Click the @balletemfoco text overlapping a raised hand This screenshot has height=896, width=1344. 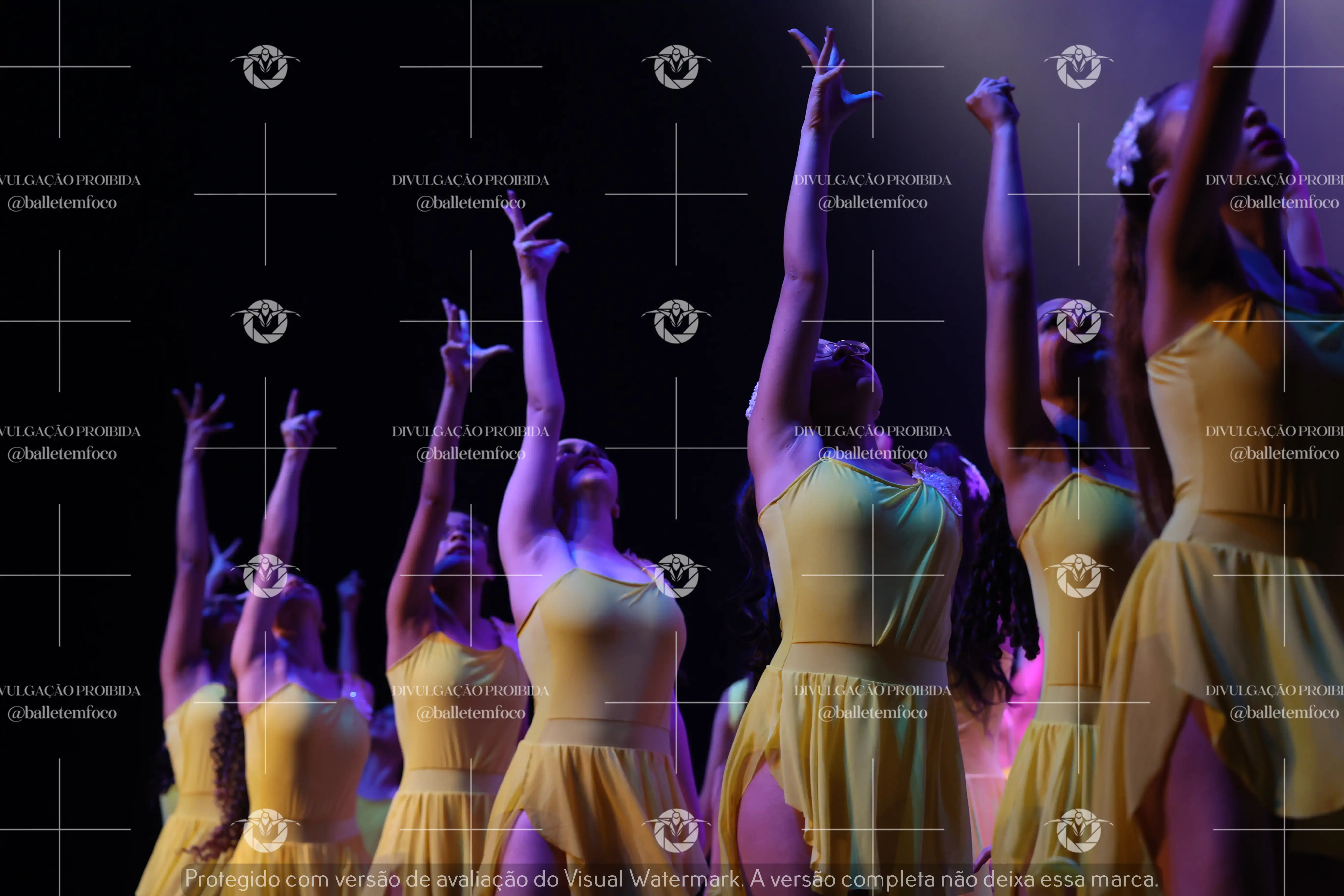[470, 203]
